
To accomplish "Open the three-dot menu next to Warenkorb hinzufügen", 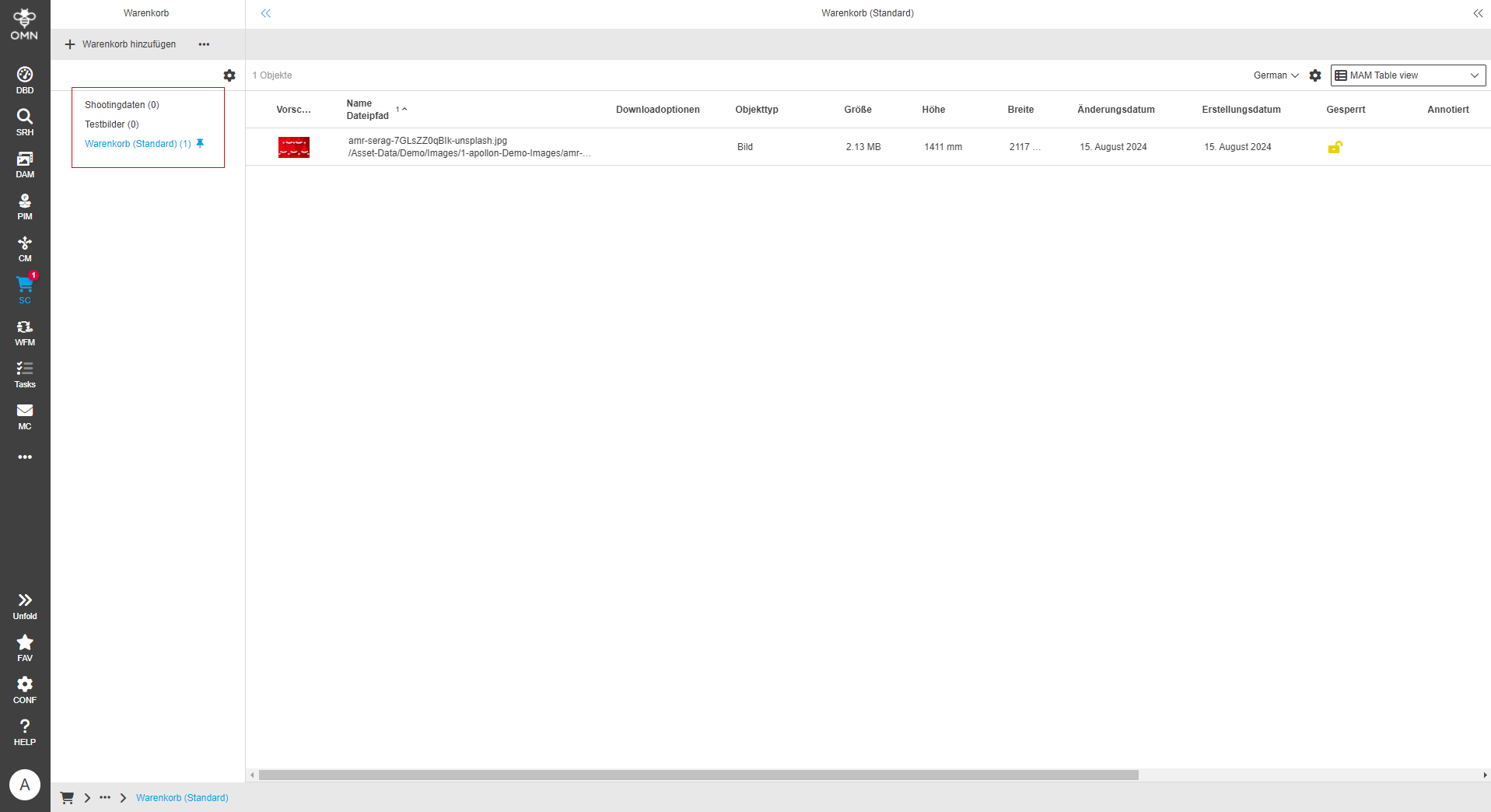I will [204, 44].
